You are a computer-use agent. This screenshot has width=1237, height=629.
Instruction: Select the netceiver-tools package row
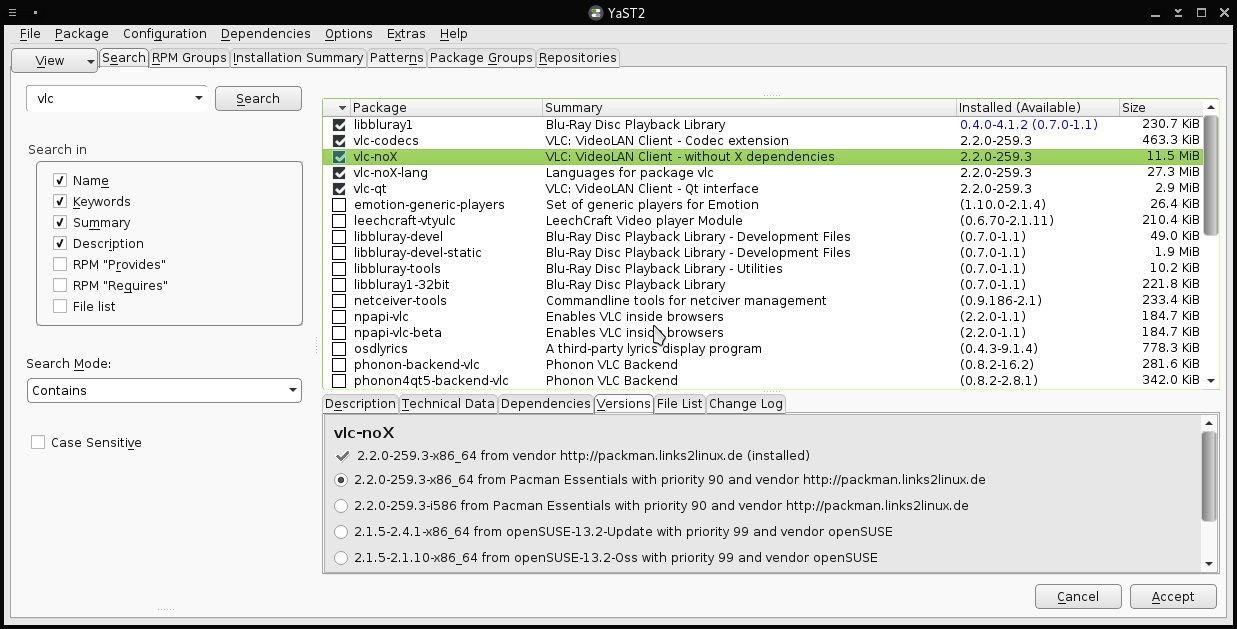point(764,301)
